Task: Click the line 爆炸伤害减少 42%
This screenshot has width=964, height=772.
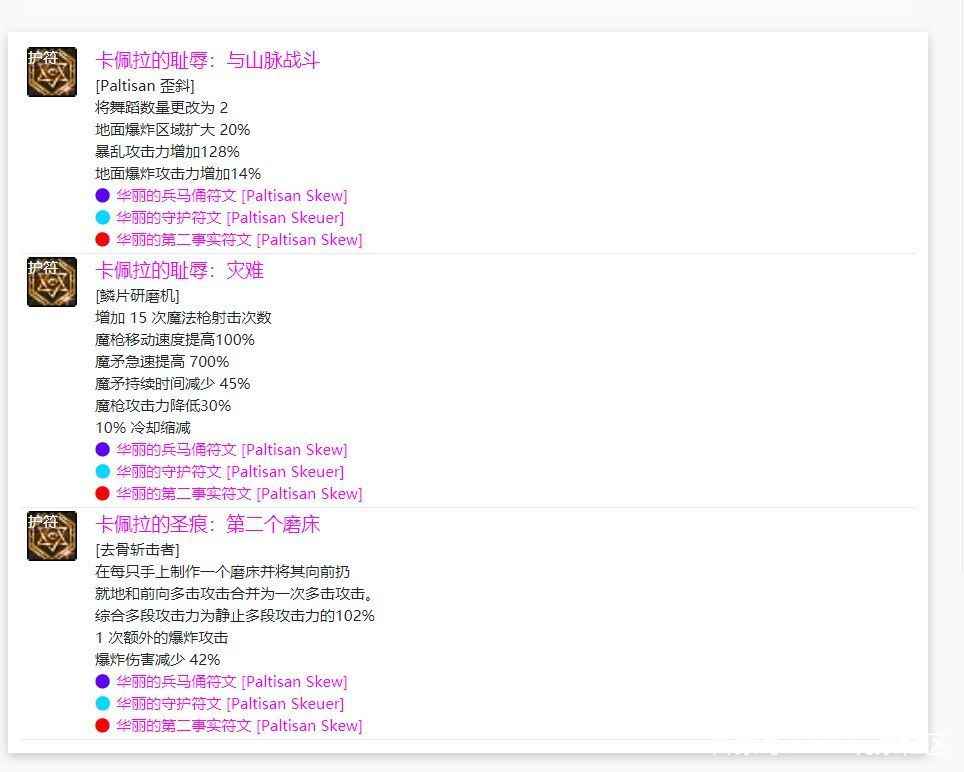Action: tap(158, 660)
